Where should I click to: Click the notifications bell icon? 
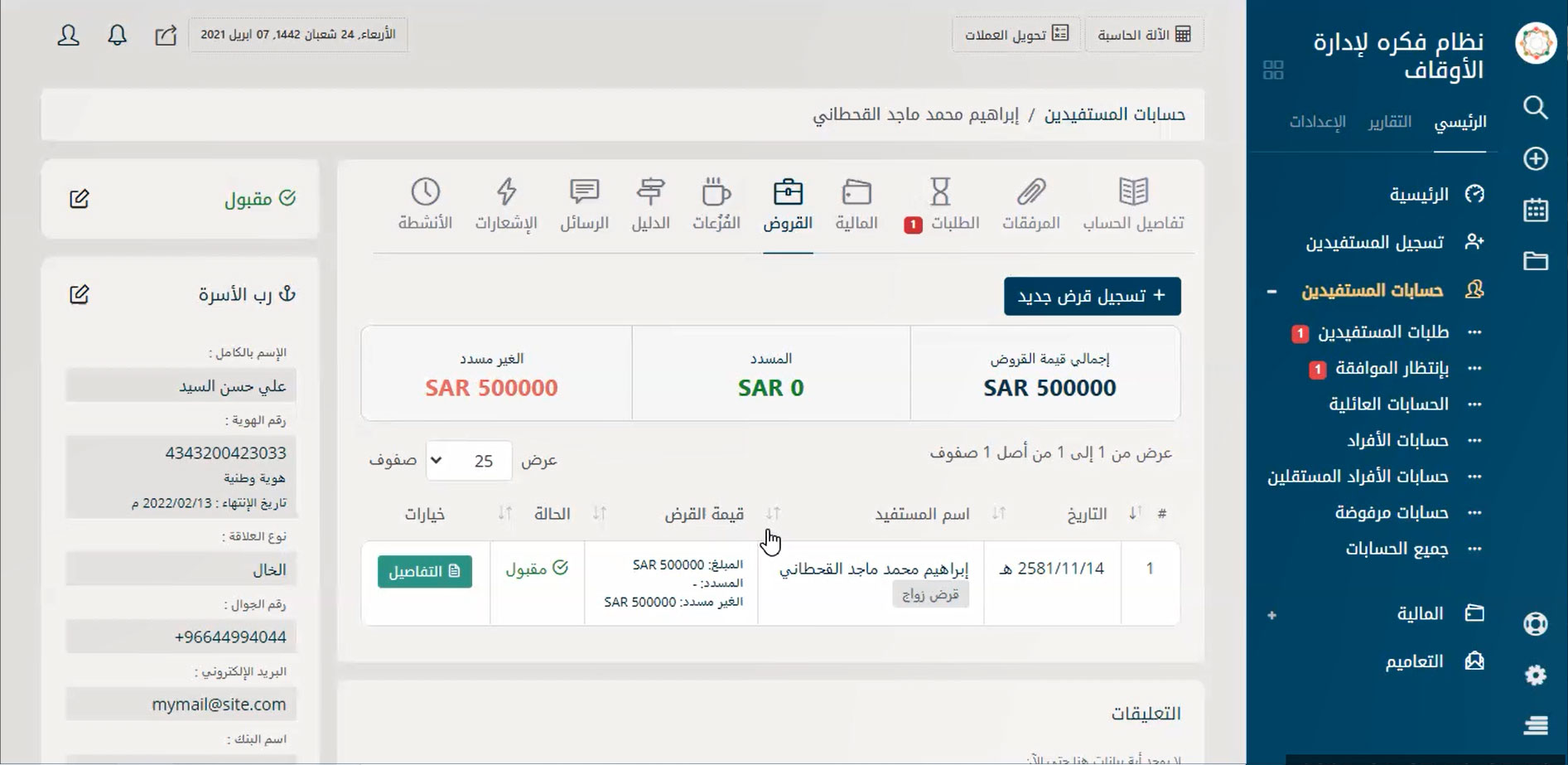[x=118, y=35]
